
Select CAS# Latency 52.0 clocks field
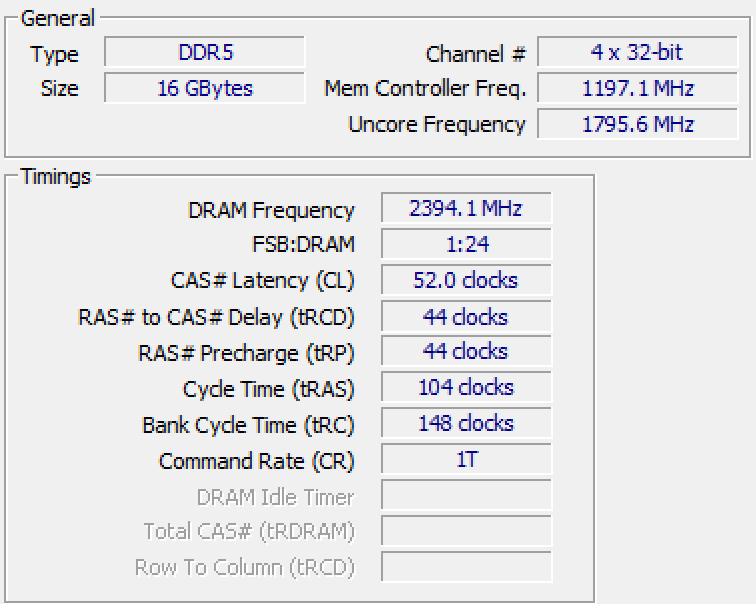coord(466,280)
